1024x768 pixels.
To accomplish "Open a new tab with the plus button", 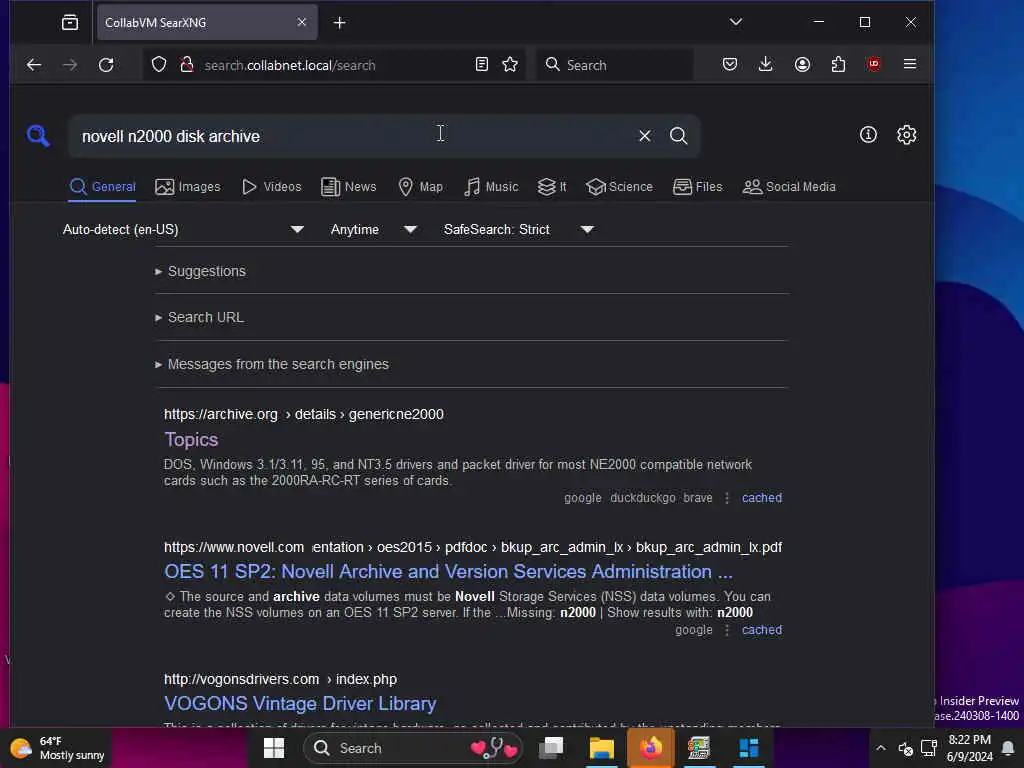I will point(340,23).
